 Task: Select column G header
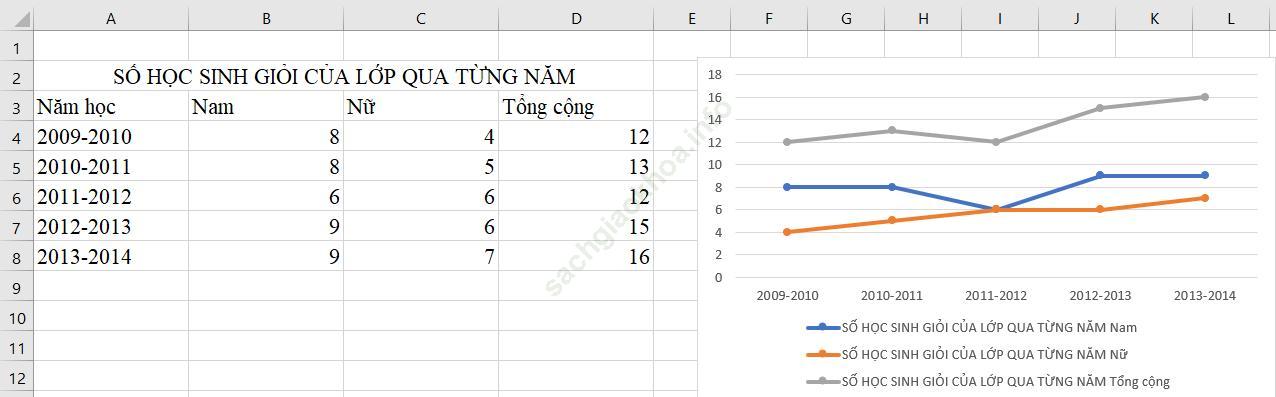(845, 17)
